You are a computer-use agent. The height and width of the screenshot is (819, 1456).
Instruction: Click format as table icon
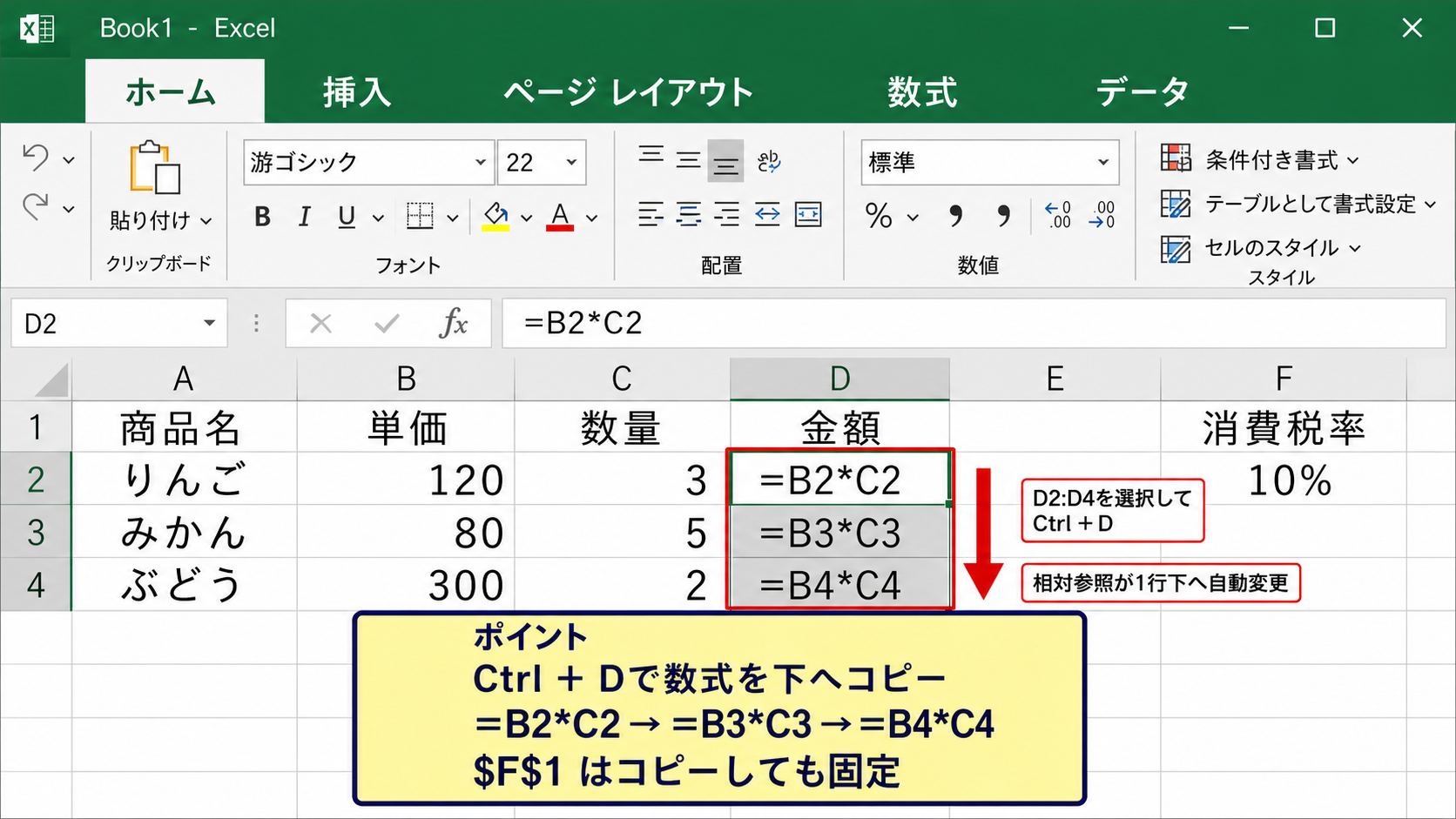[x=1176, y=204]
